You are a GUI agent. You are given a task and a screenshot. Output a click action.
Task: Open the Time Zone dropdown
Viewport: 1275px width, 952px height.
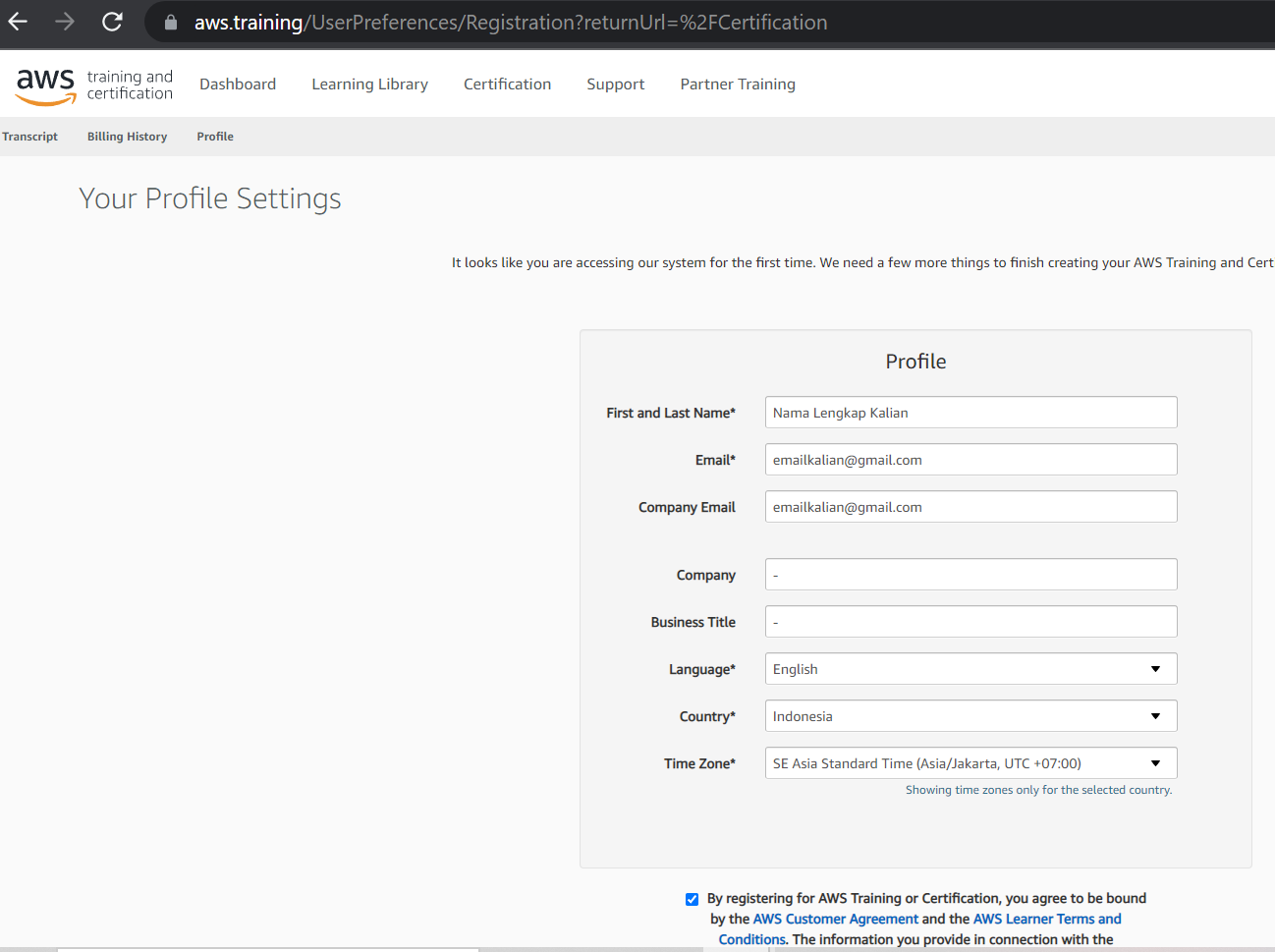[x=970, y=763]
